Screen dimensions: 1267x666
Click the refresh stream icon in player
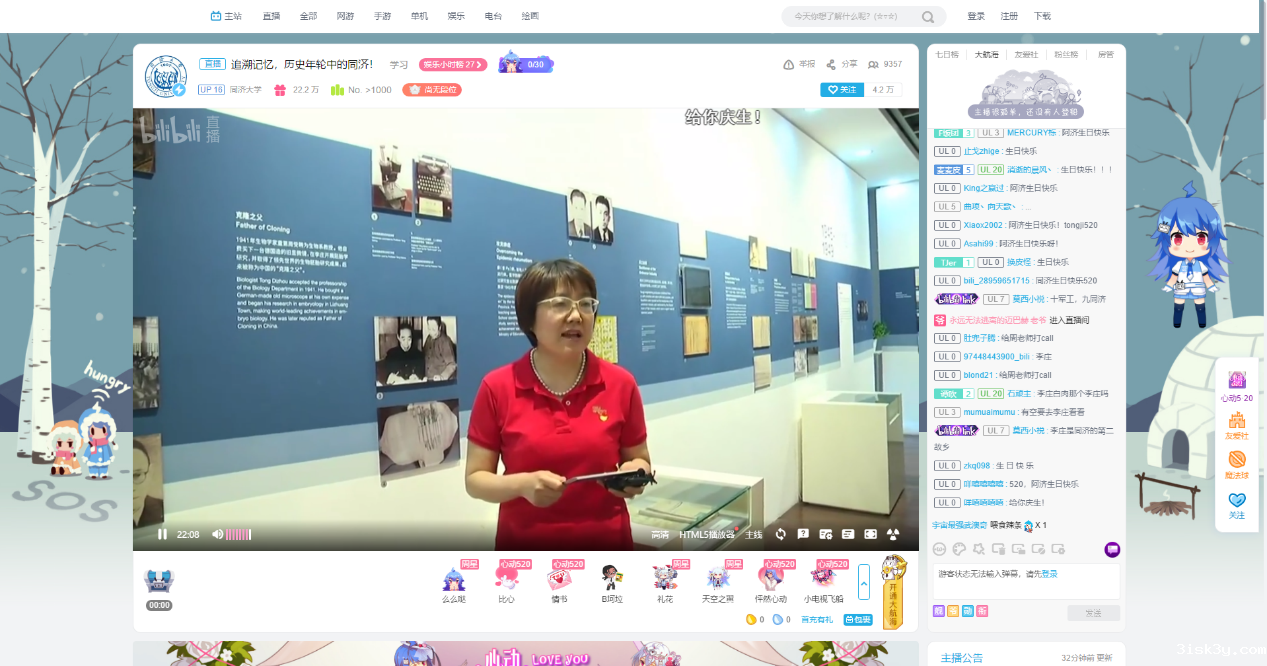tap(780, 534)
